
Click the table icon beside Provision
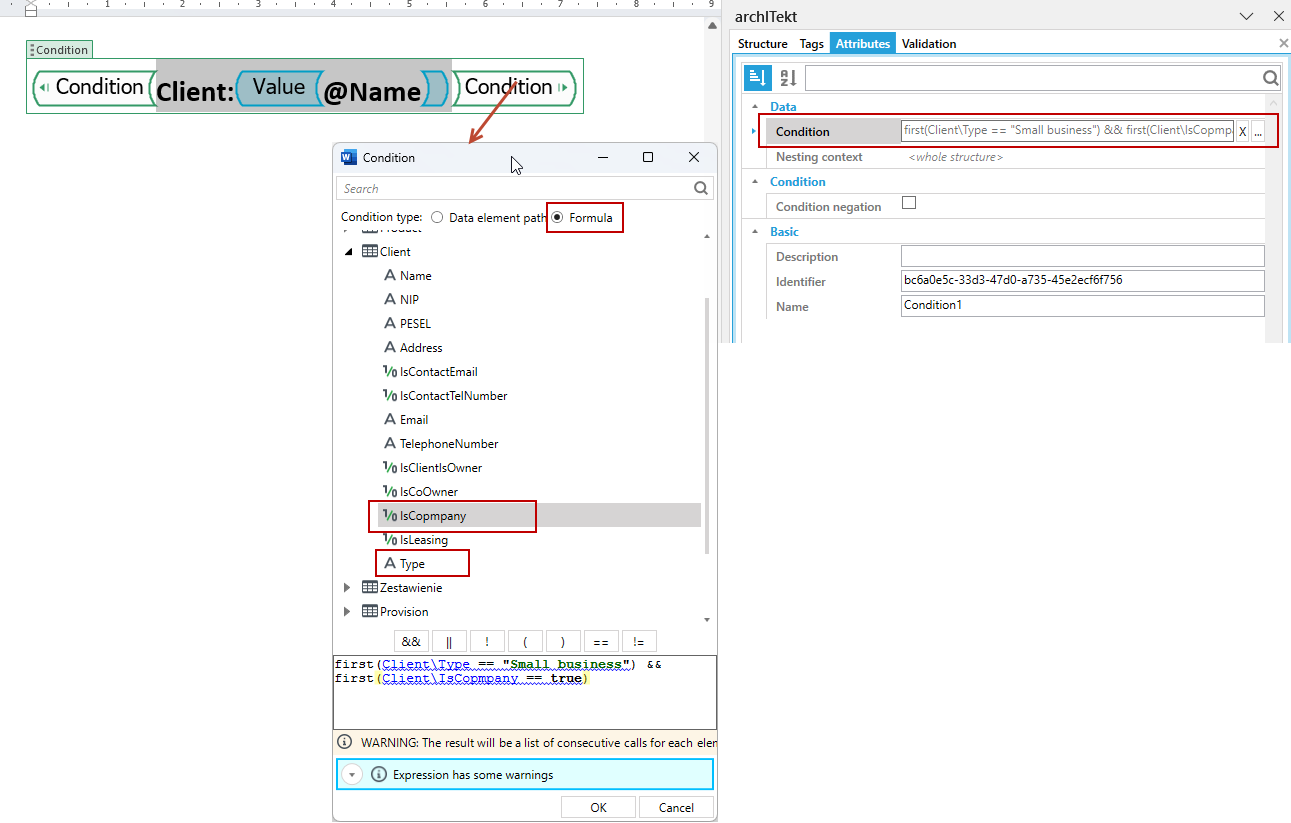point(370,612)
